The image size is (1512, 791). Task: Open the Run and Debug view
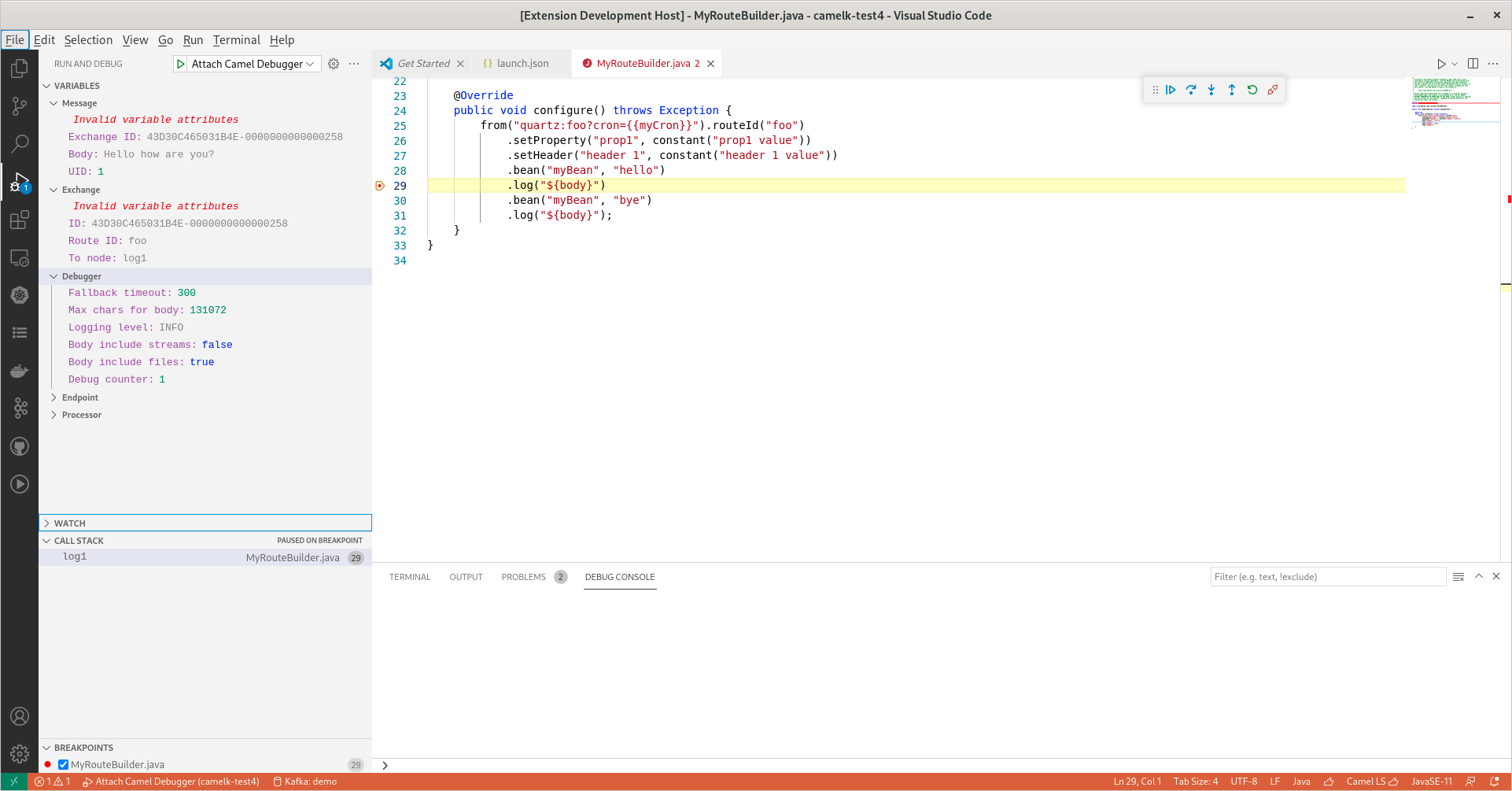(20, 182)
